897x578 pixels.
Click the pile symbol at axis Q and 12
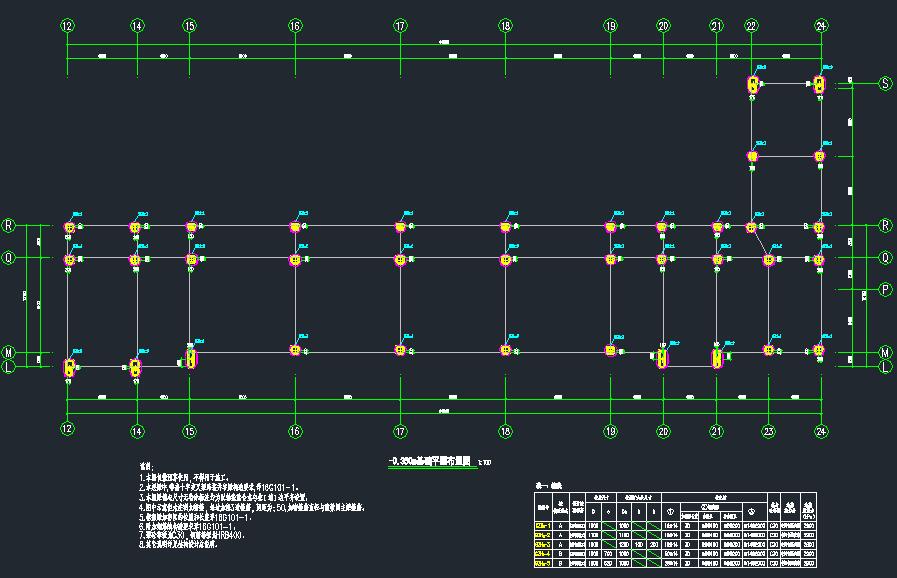point(69,260)
